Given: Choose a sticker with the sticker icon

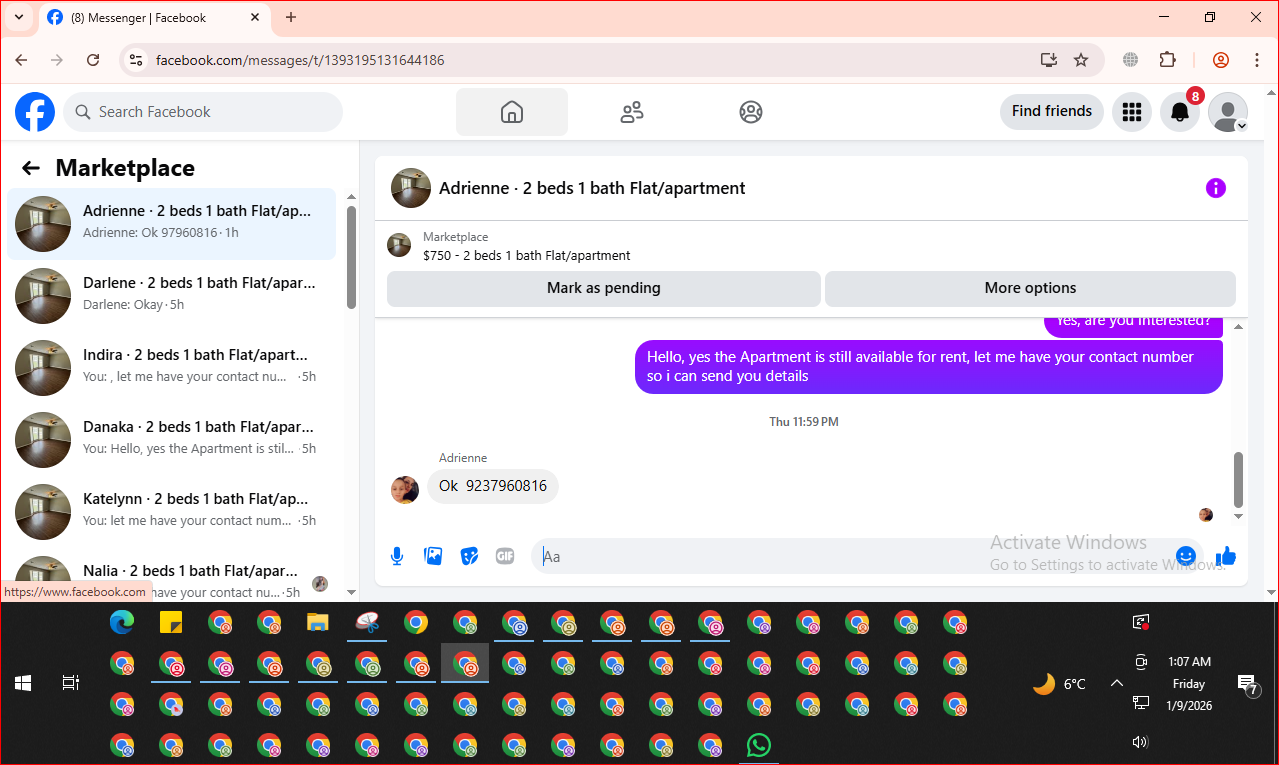Looking at the screenshot, I should 469,556.
